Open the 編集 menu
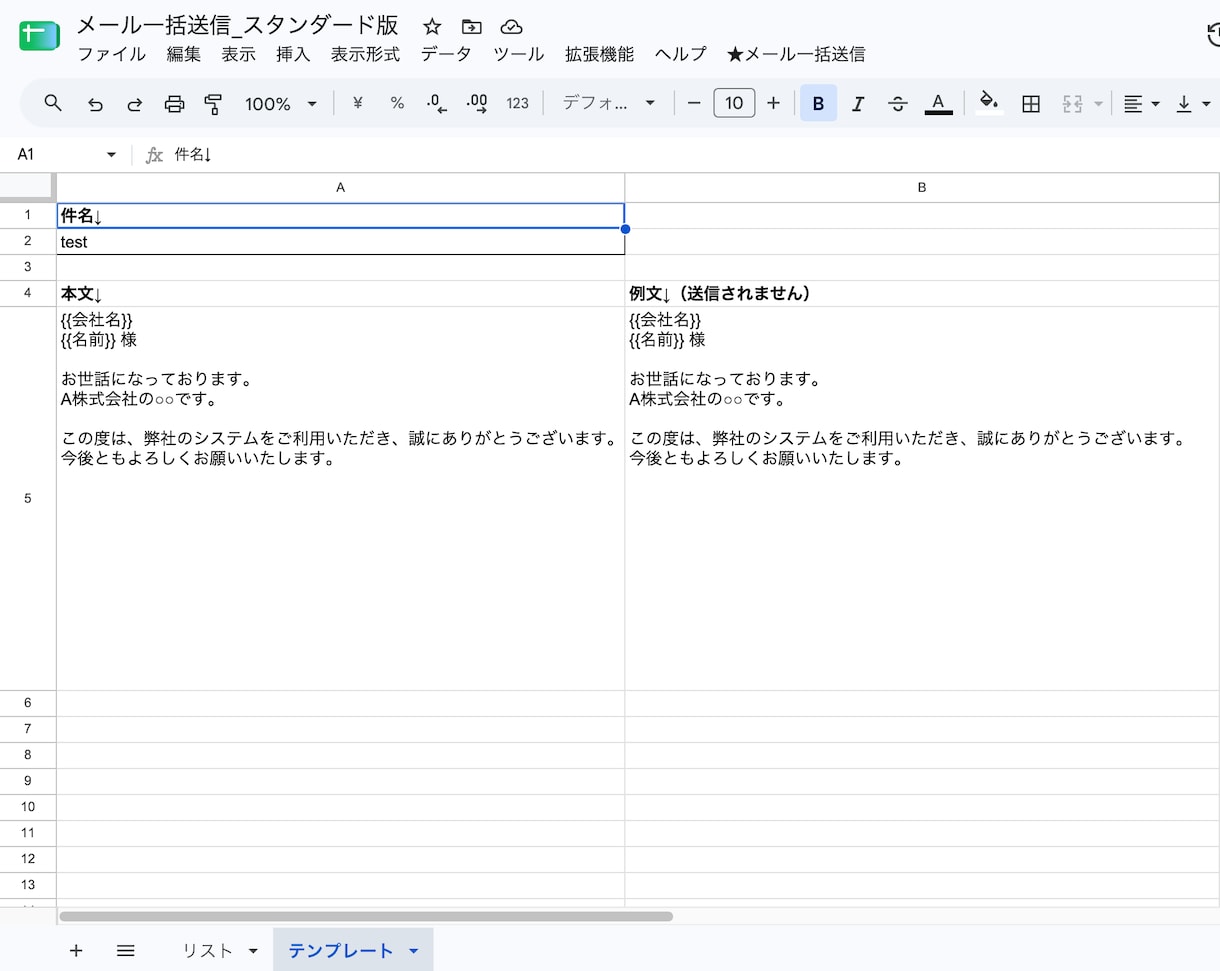Image resolution: width=1220 pixels, height=971 pixels. 184,54
